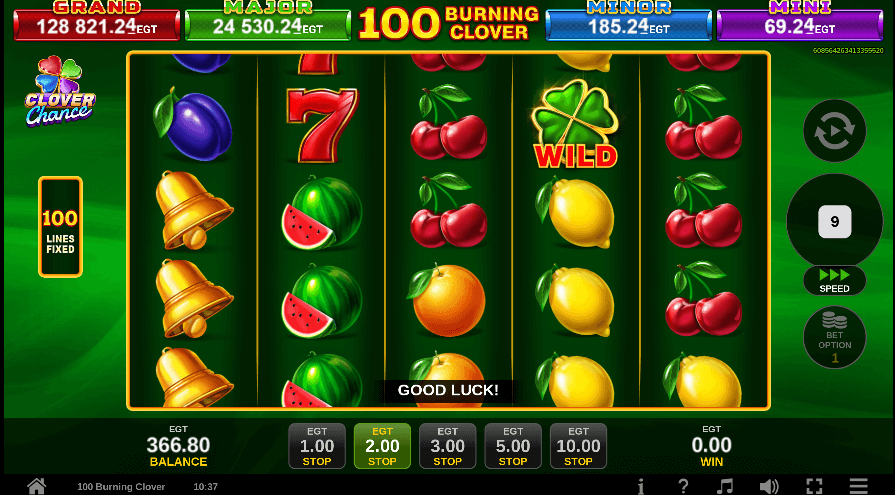
Task: Click the WILD clover symbol
Action: coord(575,124)
